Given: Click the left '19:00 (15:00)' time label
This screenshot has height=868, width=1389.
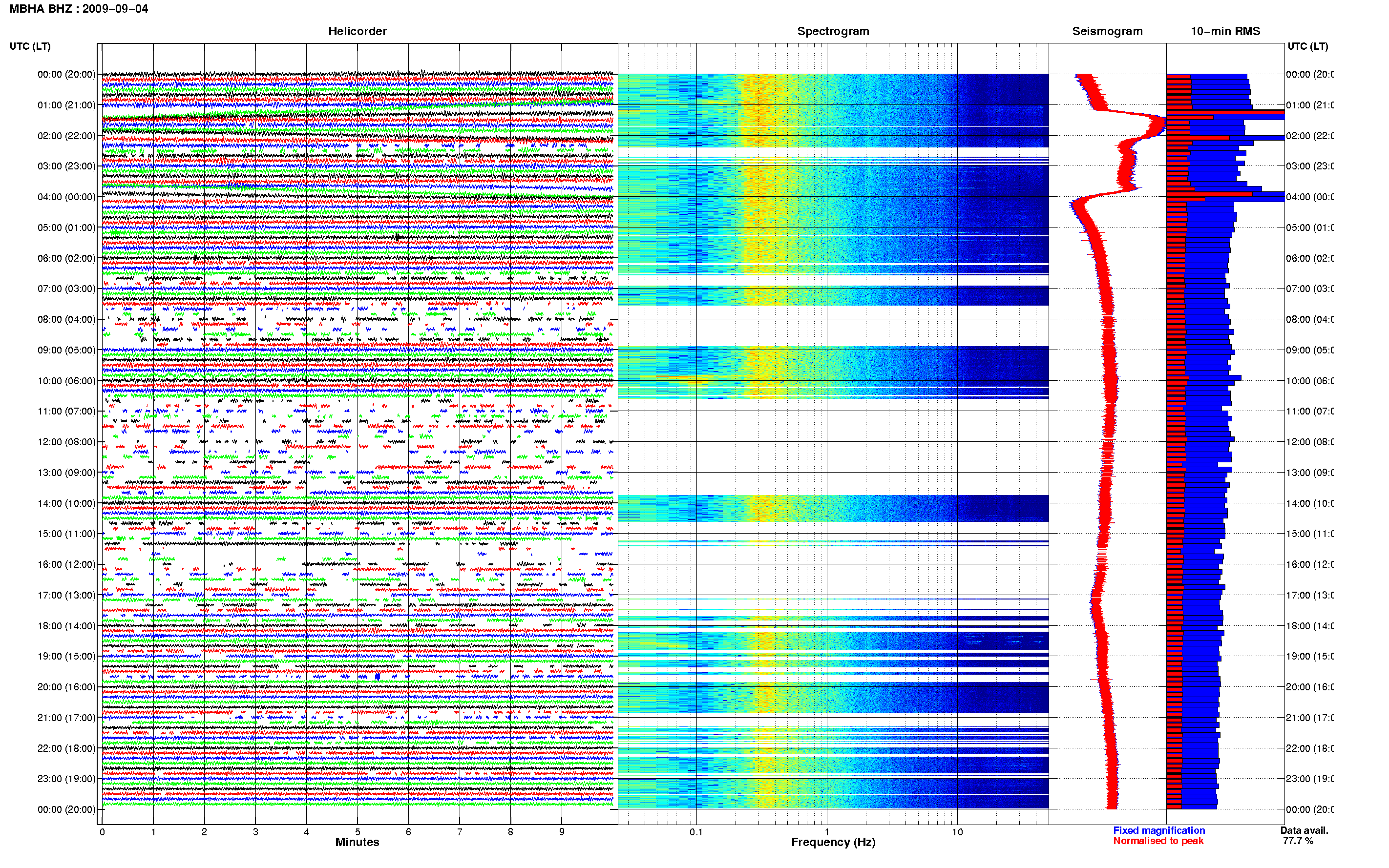Looking at the screenshot, I should (x=66, y=656).
